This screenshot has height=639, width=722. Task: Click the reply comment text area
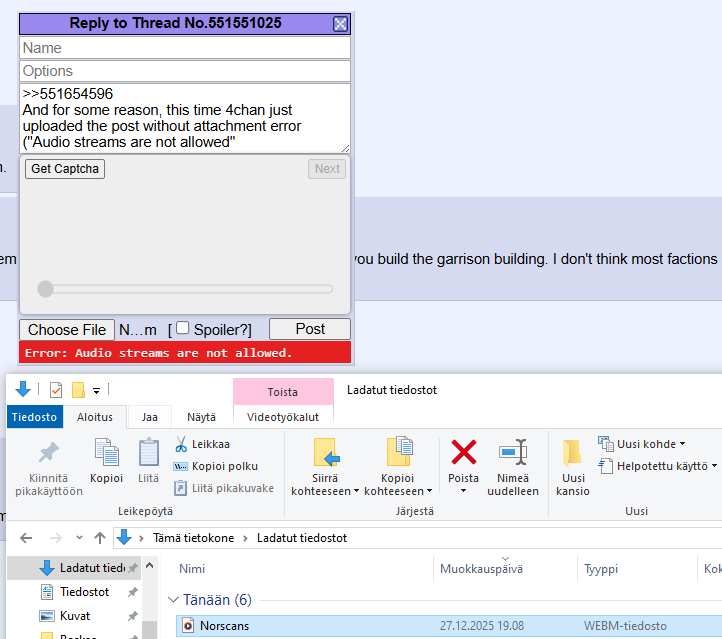(x=185, y=118)
